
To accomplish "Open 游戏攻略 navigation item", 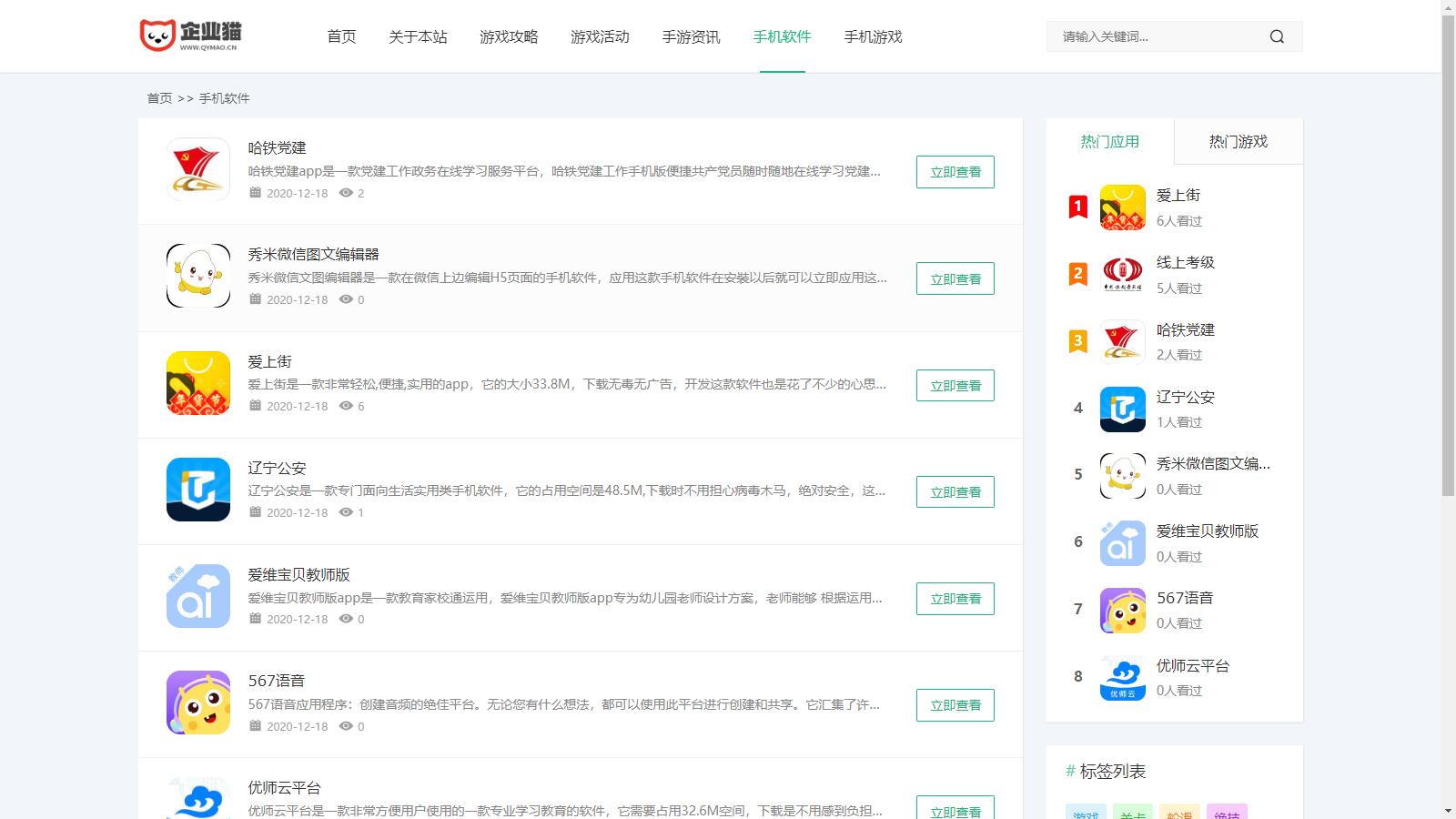I will 509,36.
